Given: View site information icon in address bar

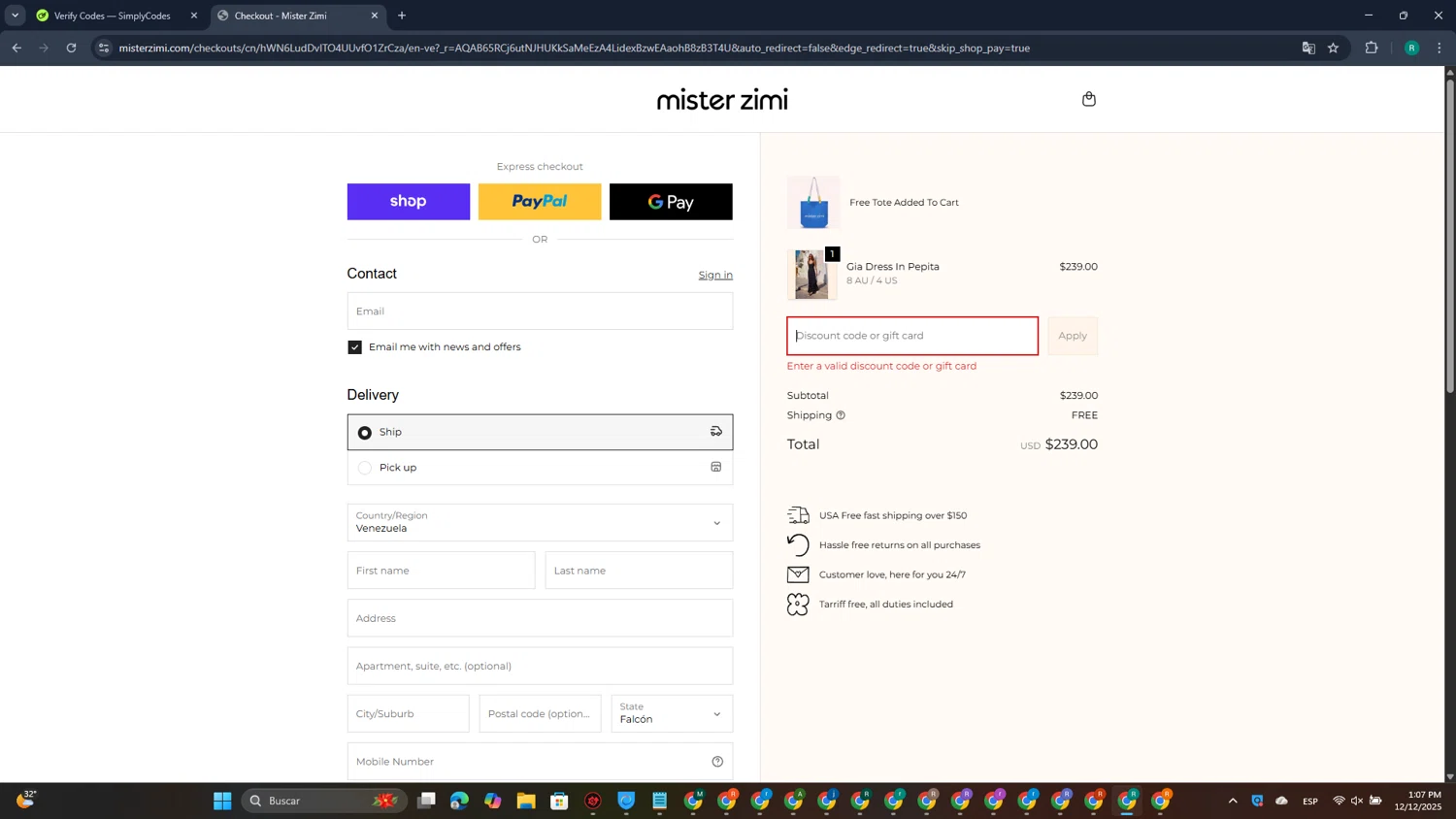Looking at the screenshot, I should (x=104, y=48).
